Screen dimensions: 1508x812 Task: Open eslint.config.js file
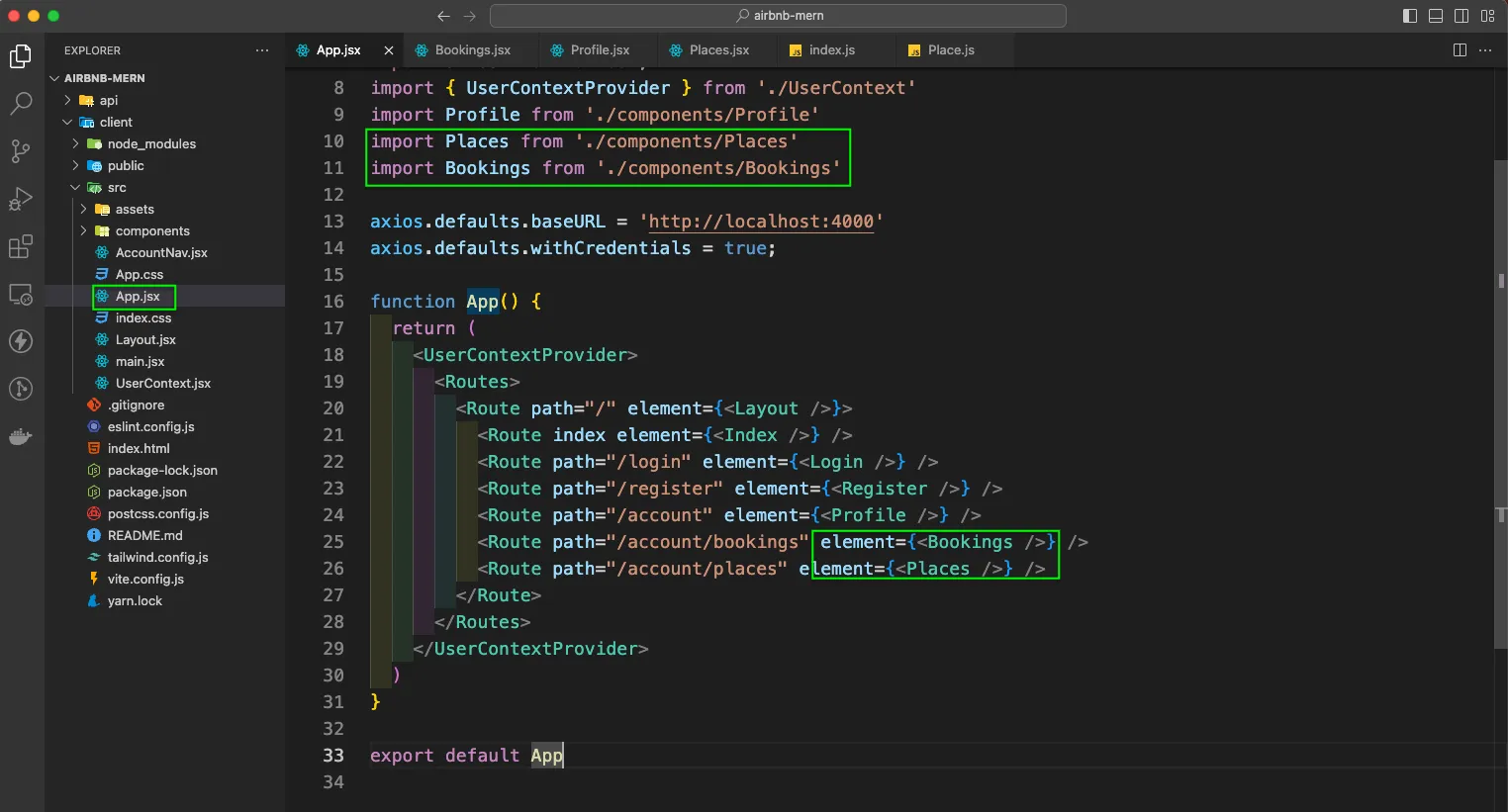pos(150,426)
